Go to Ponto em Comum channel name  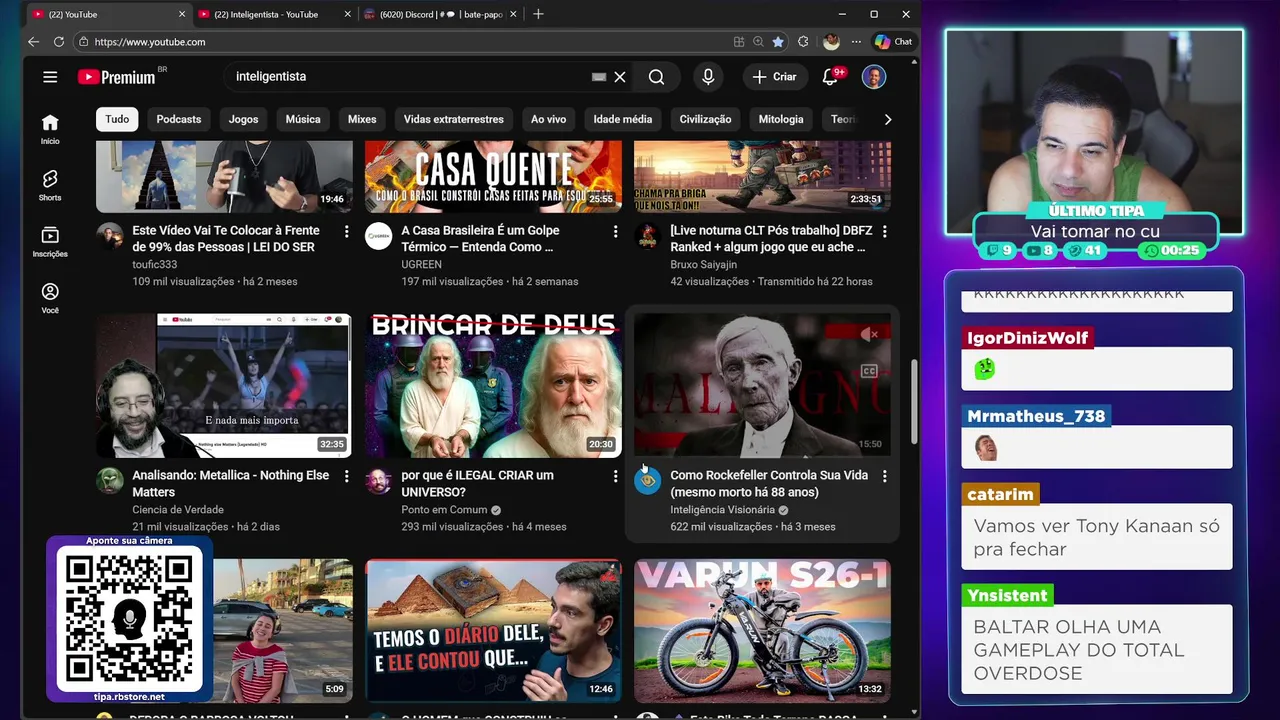[x=444, y=510]
